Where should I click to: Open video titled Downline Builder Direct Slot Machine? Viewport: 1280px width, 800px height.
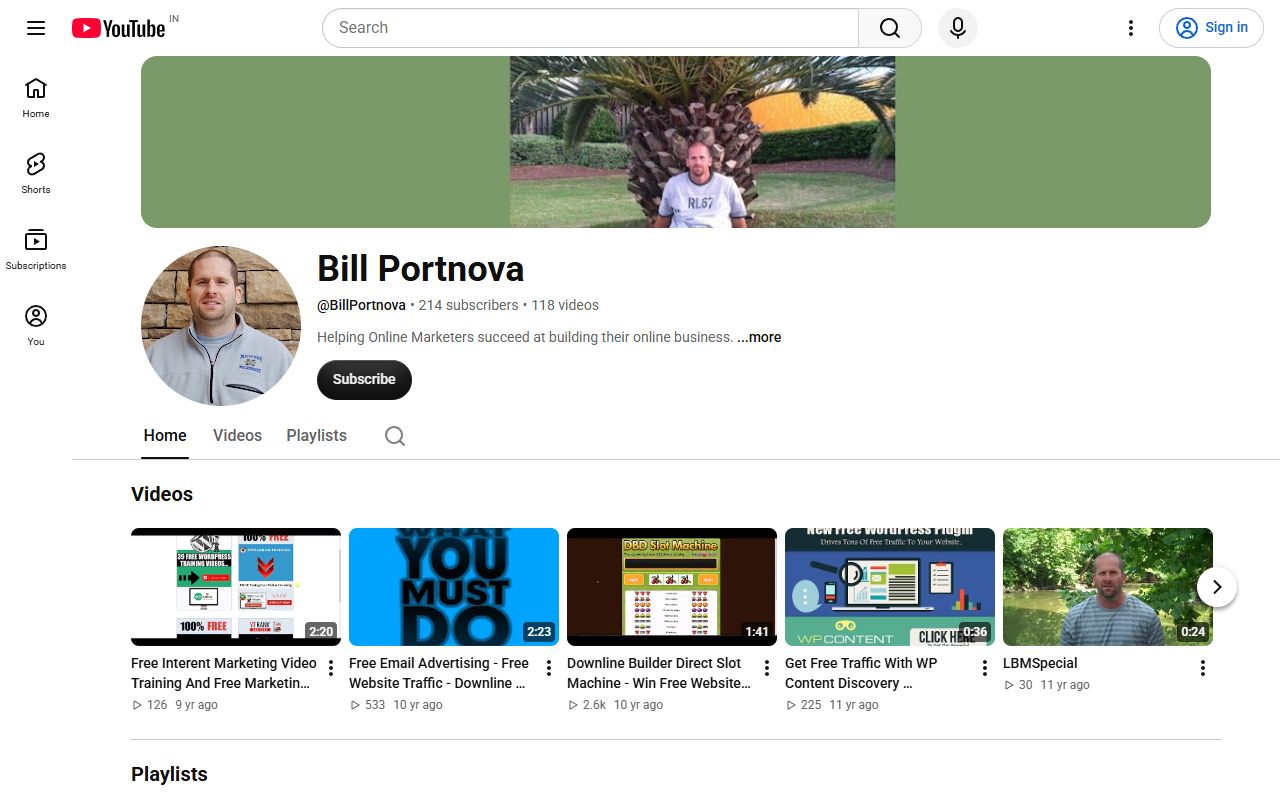[x=660, y=673]
